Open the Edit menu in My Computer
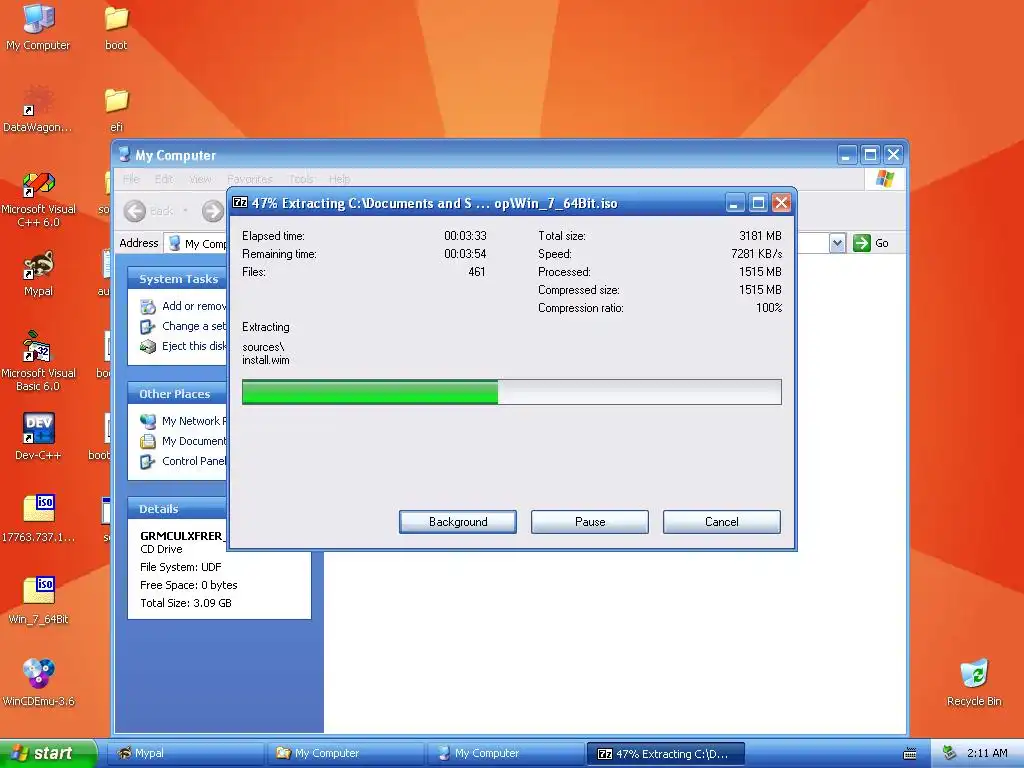 pyautogui.click(x=163, y=179)
